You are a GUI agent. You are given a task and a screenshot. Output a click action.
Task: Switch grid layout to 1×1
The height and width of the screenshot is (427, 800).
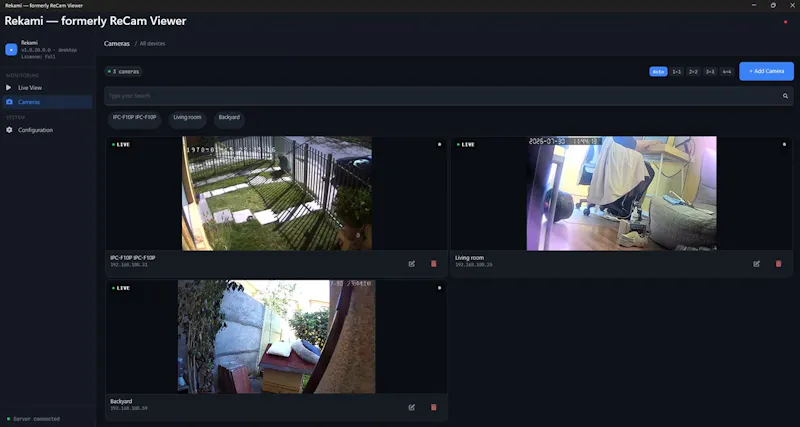tap(677, 72)
